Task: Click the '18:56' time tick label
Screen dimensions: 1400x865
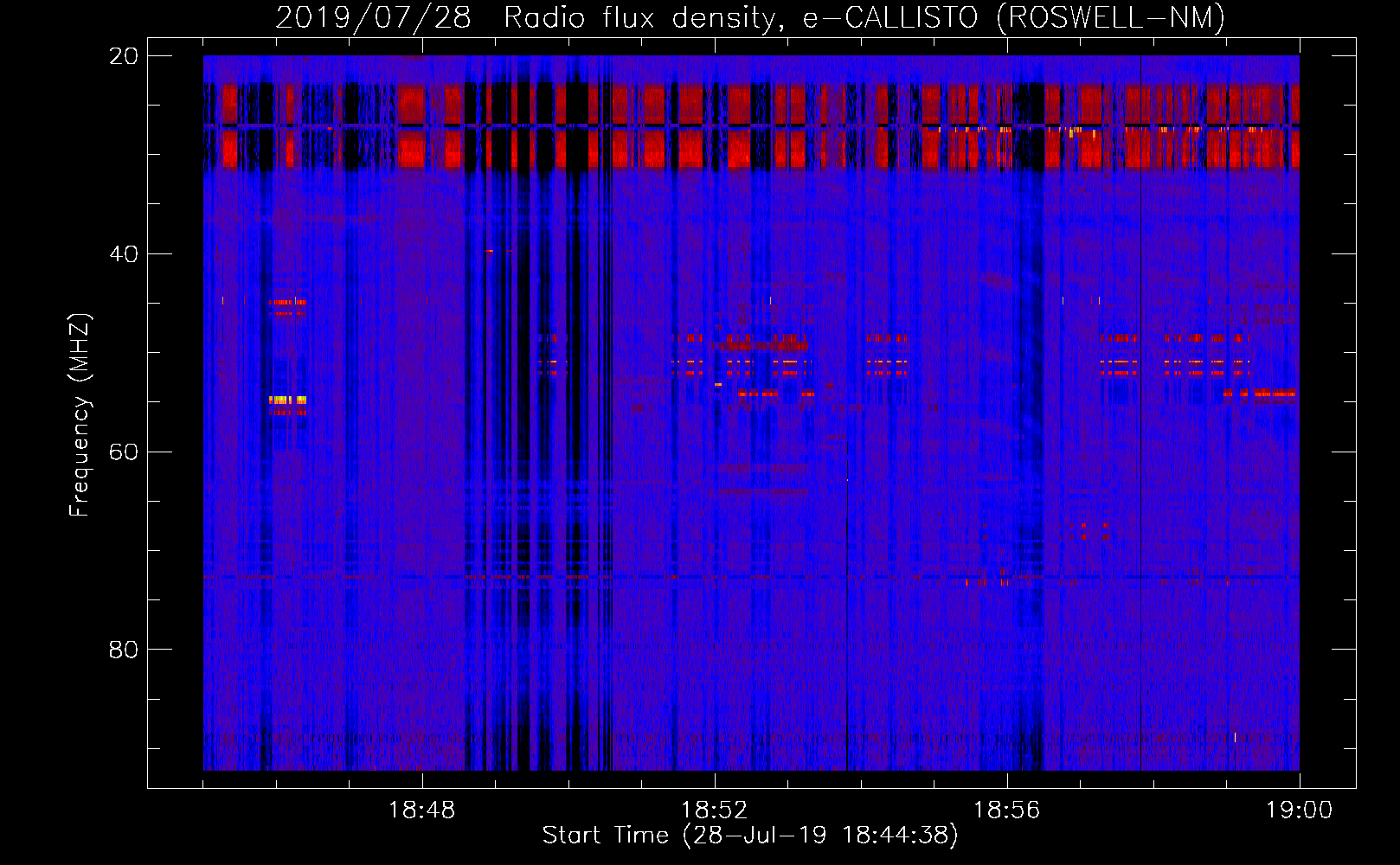Action: [x=1006, y=811]
